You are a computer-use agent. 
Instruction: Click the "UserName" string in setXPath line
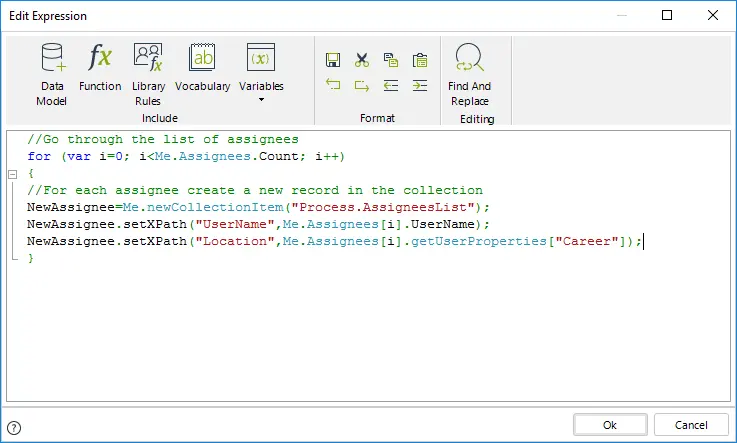tap(235, 224)
